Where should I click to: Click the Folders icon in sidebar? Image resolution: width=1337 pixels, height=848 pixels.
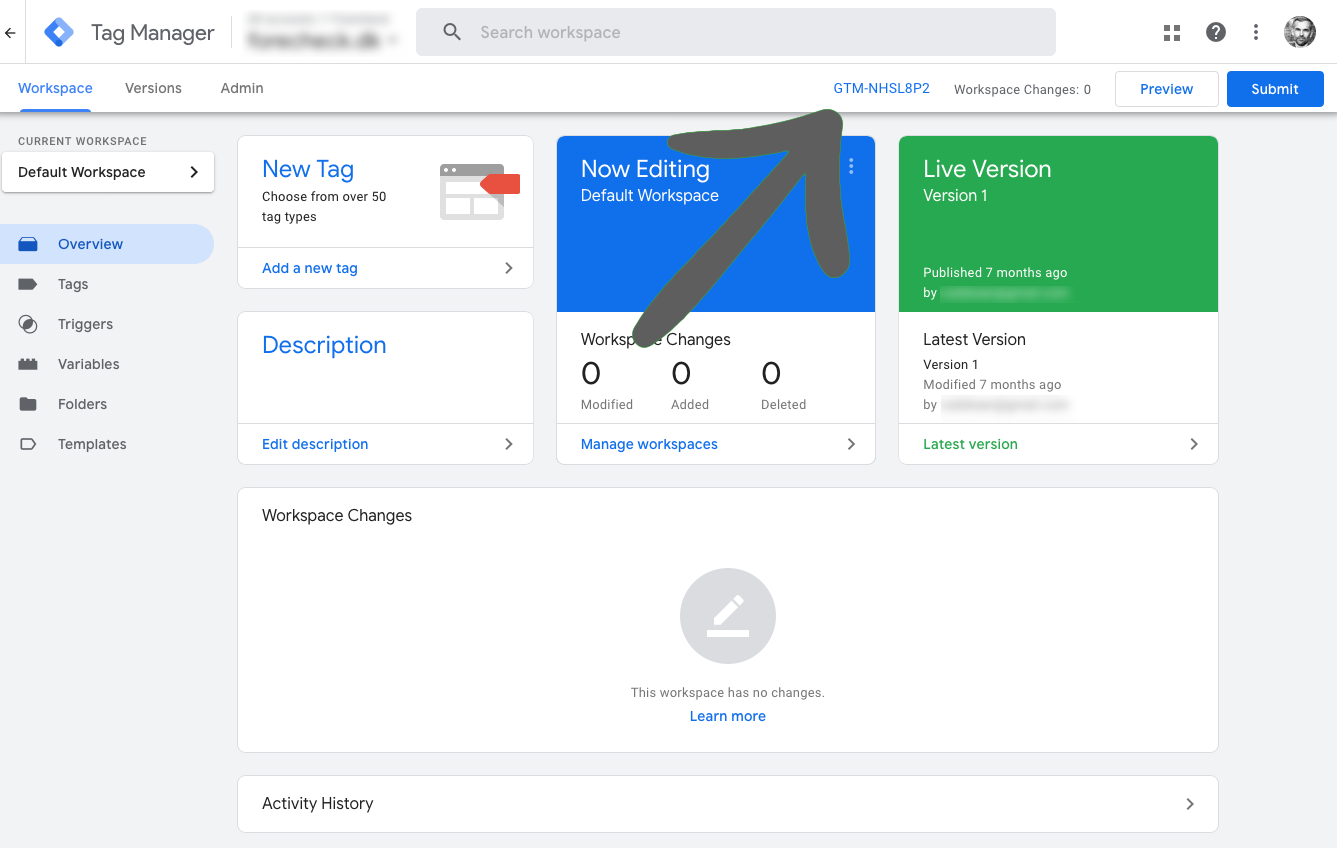[x=28, y=404]
